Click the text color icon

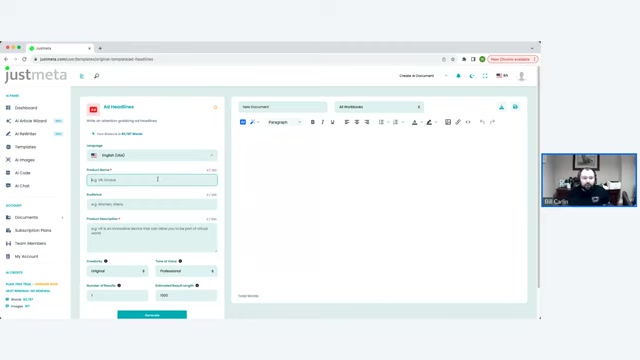click(414, 122)
